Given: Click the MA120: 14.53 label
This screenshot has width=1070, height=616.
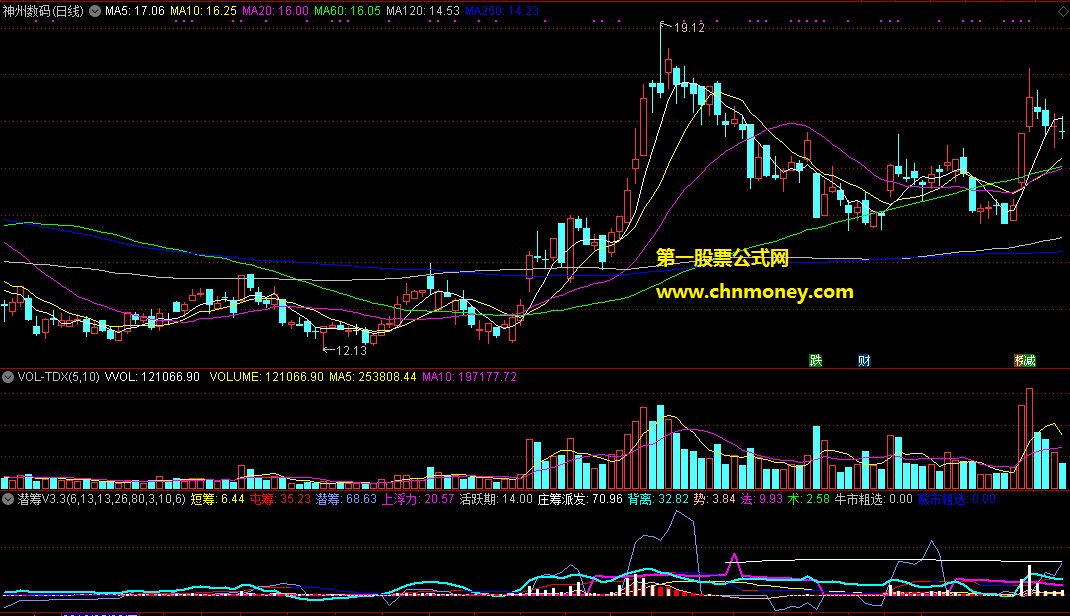Looking at the screenshot, I should (423, 11).
